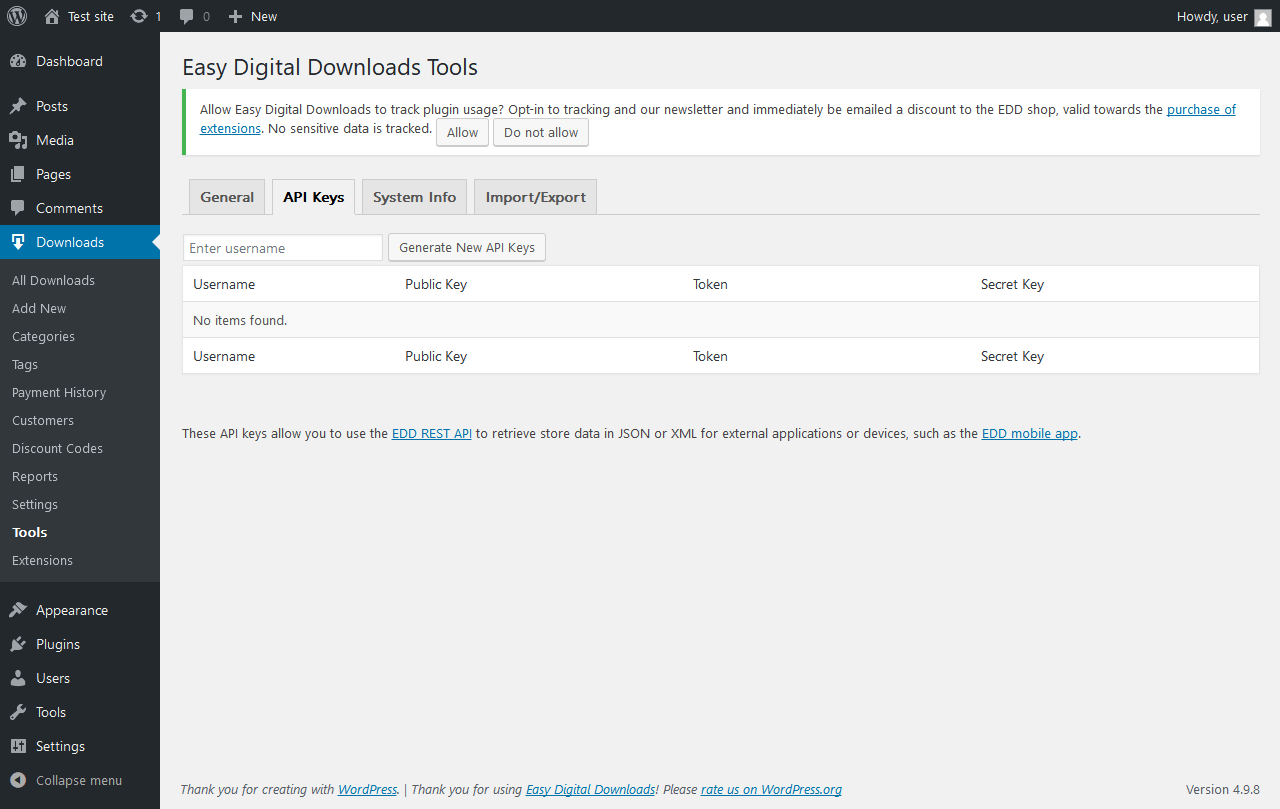Click the Users person icon

[18, 678]
